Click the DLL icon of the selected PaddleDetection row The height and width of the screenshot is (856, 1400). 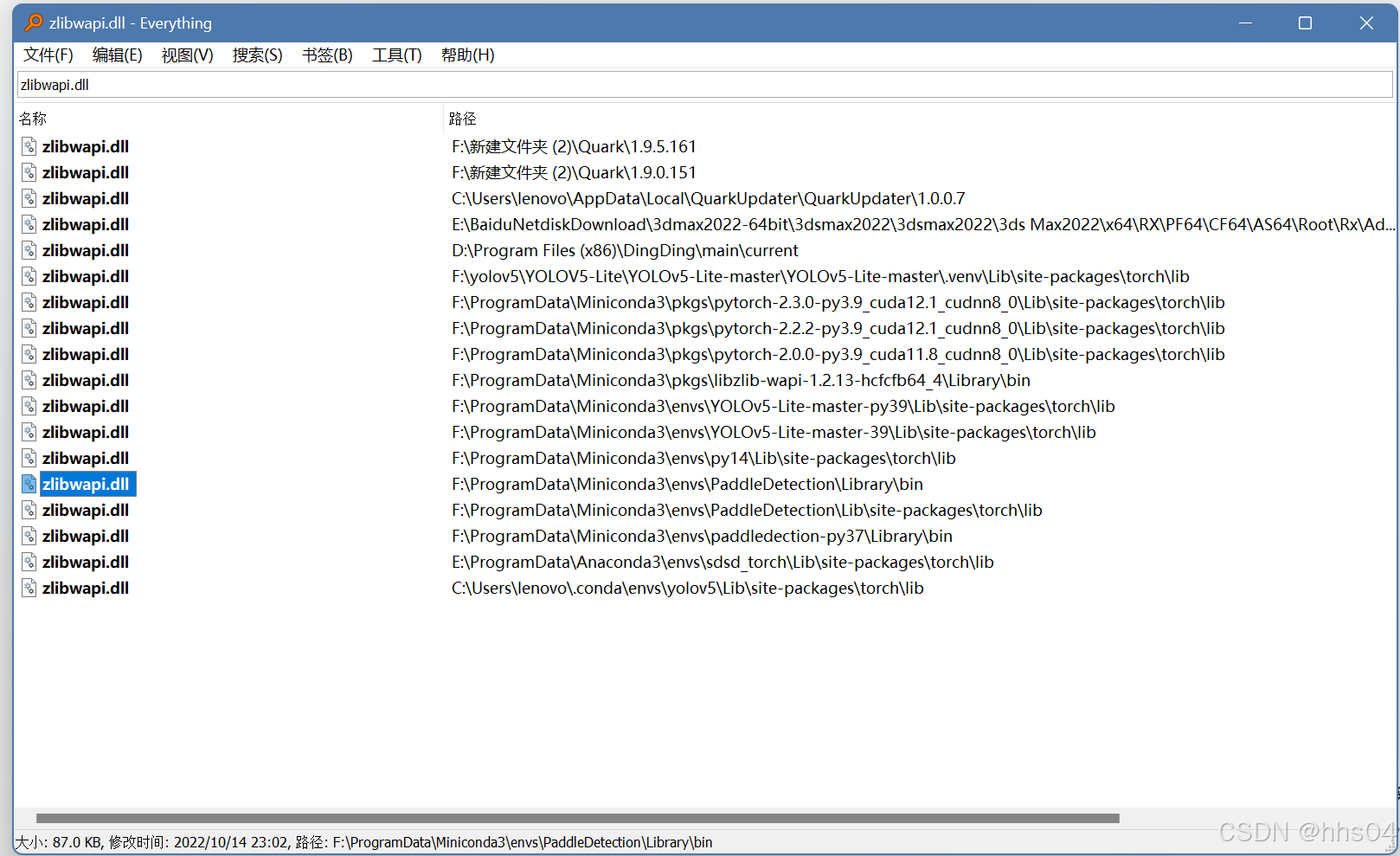point(29,484)
